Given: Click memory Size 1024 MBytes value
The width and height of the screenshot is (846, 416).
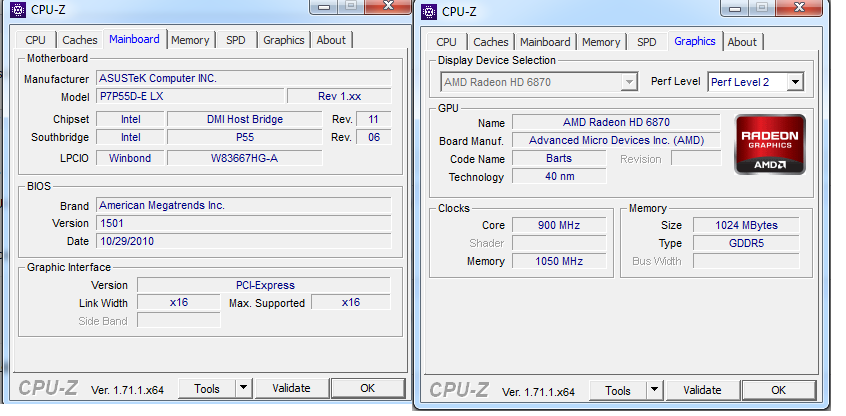Looking at the screenshot, I should point(746,226).
